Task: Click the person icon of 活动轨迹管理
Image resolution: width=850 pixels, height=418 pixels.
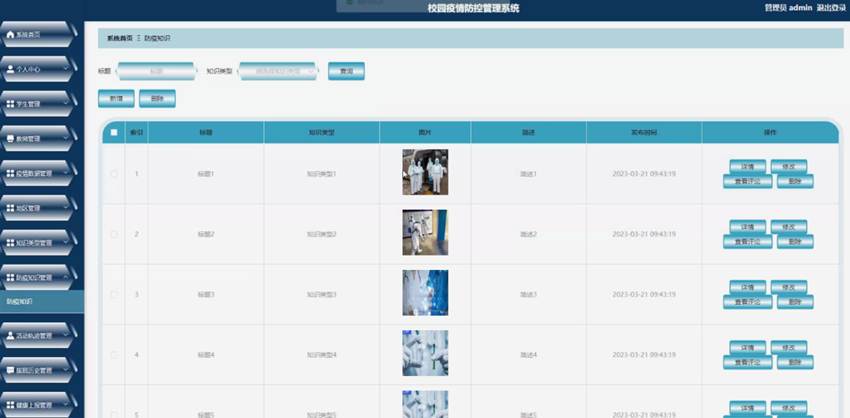Action: tap(10, 336)
